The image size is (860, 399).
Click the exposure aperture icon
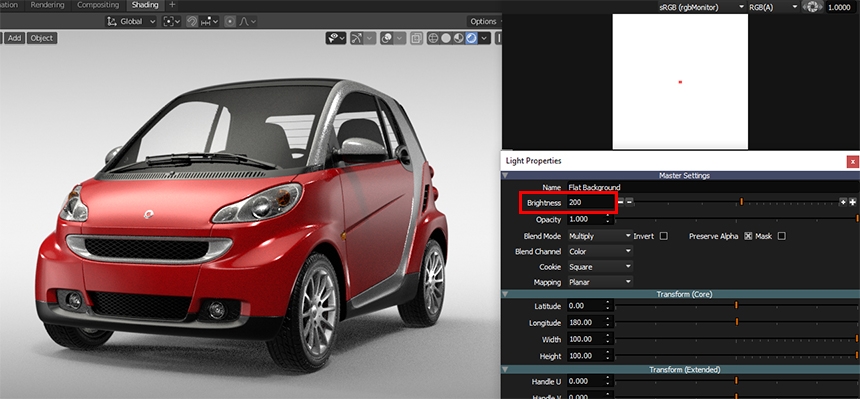tap(812, 7)
